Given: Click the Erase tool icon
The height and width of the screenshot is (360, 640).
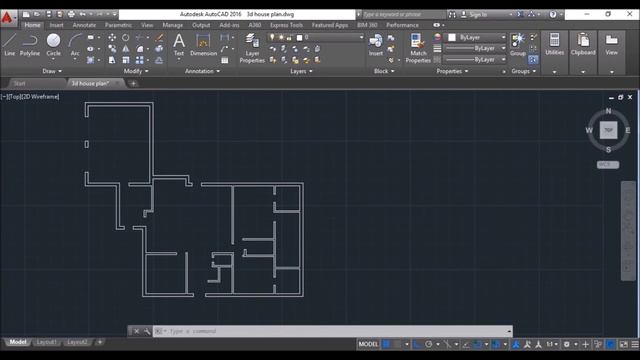Looking at the screenshot, I should pyautogui.click(x=160, y=38).
